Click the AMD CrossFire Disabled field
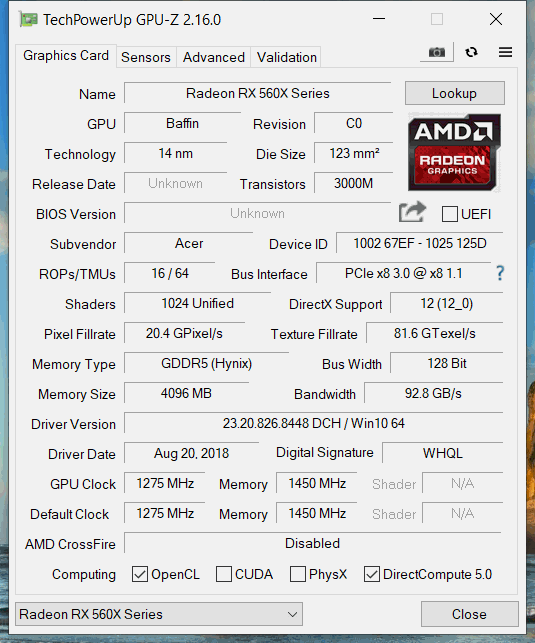 [x=313, y=543]
